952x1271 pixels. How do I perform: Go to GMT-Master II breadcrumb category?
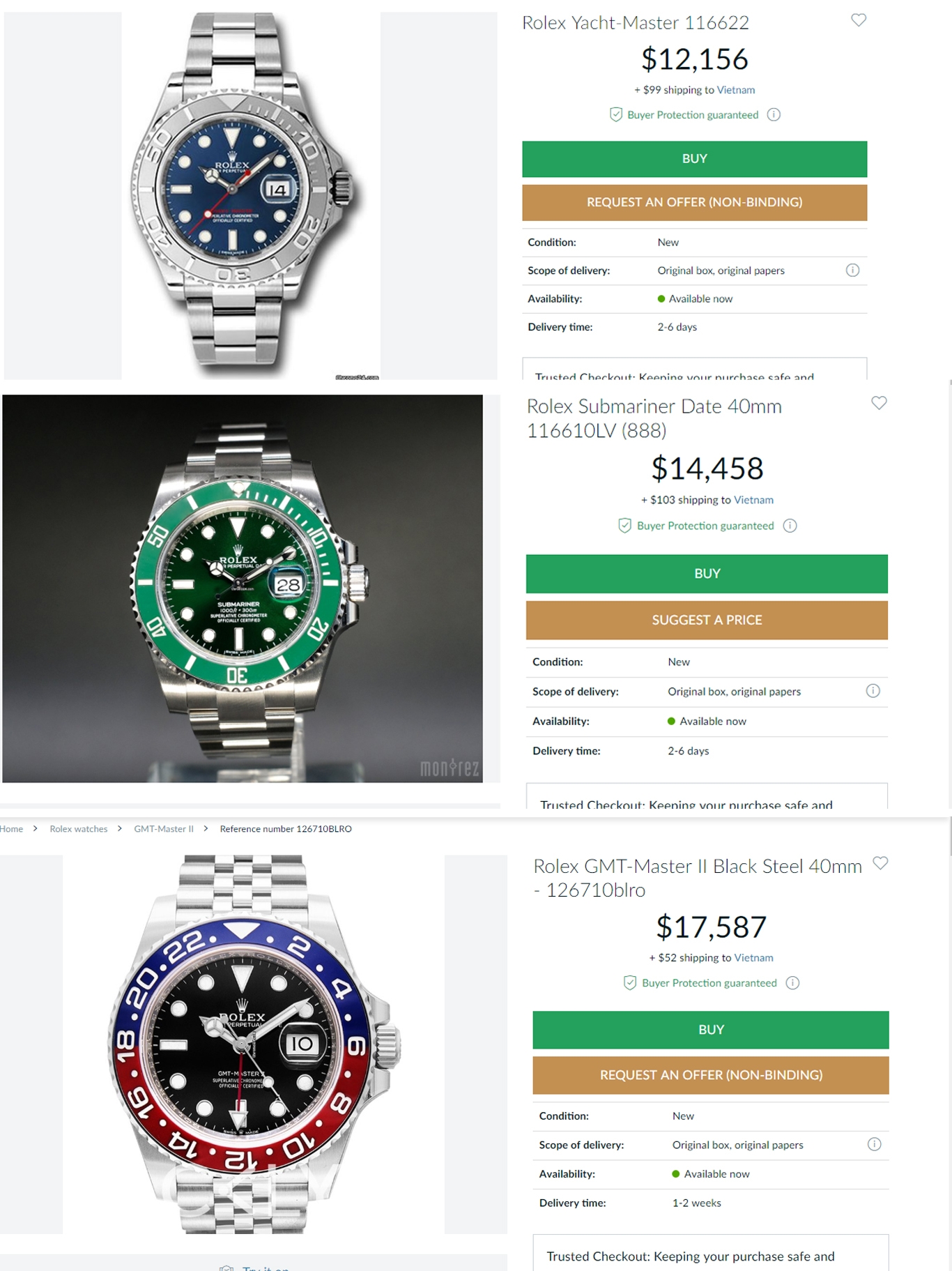click(x=164, y=829)
